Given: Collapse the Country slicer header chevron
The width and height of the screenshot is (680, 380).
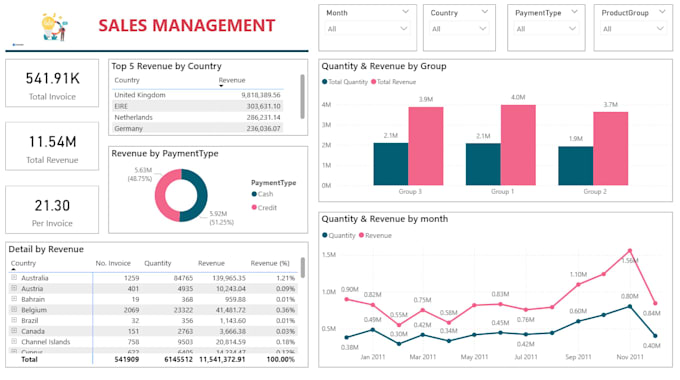Looking at the screenshot, I should point(485,12).
